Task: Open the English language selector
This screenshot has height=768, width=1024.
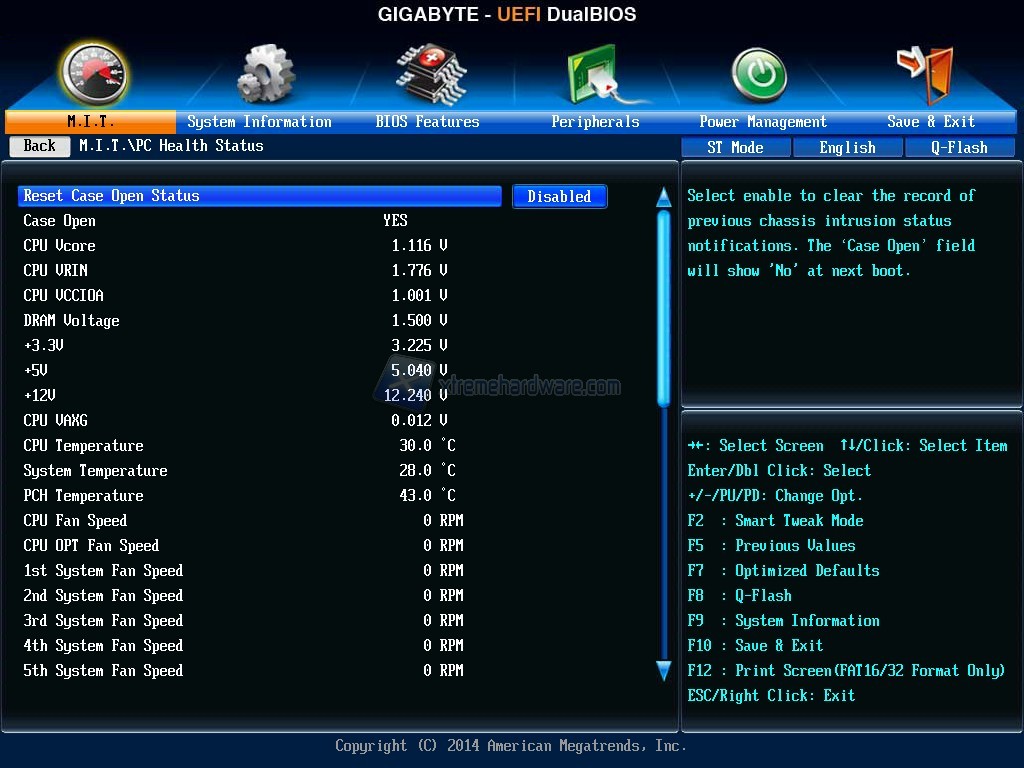Action: pyautogui.click(x=847, y=147)
